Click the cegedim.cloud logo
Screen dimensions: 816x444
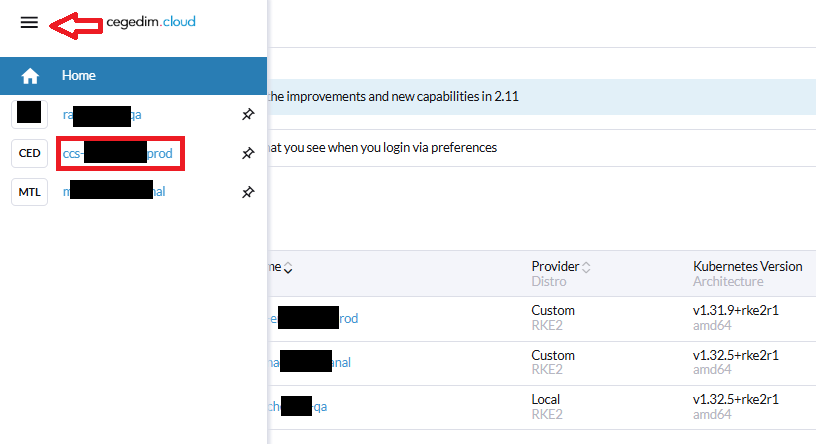tap(152, 24)
